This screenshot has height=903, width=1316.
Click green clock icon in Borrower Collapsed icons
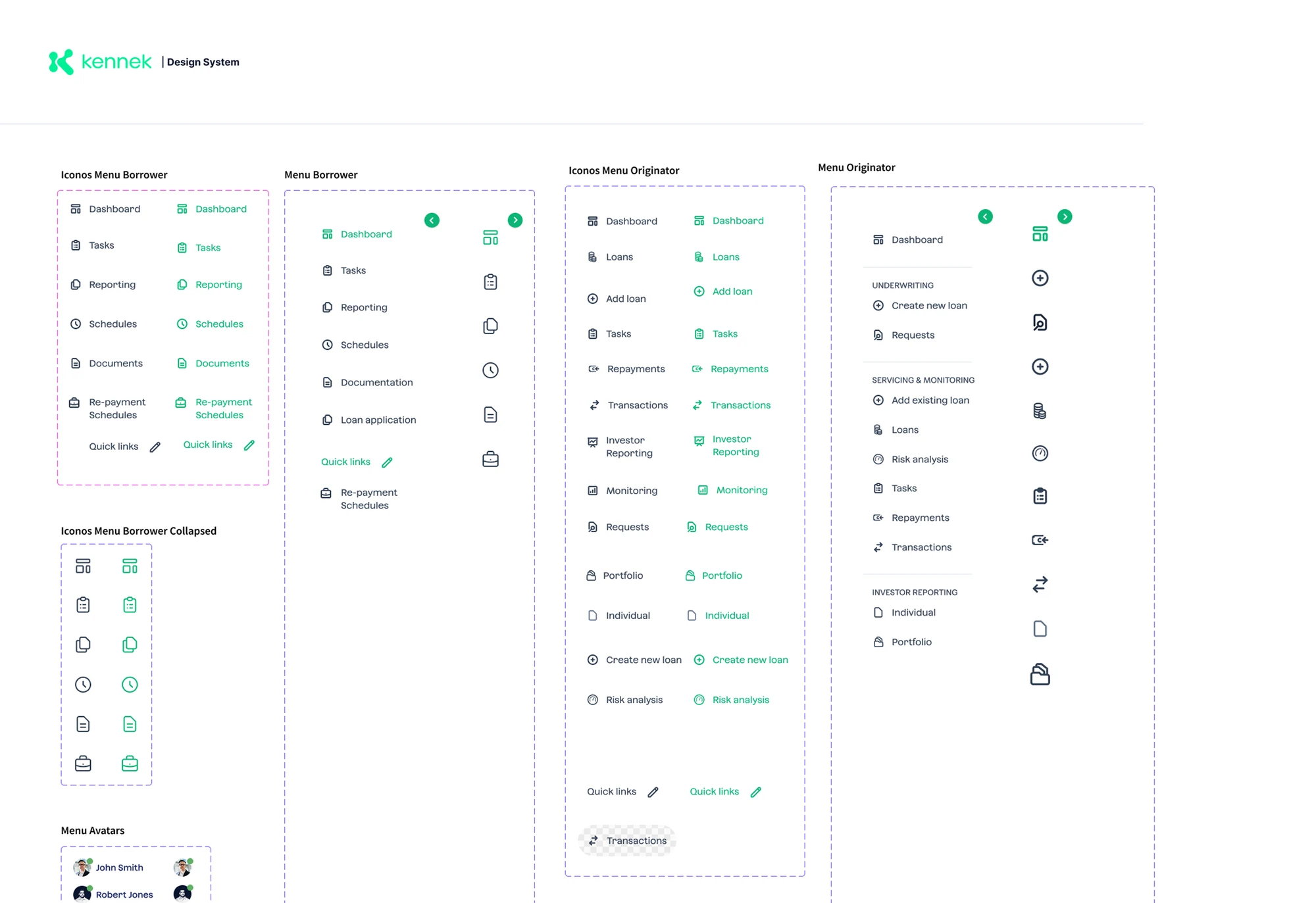pos(130,685)
